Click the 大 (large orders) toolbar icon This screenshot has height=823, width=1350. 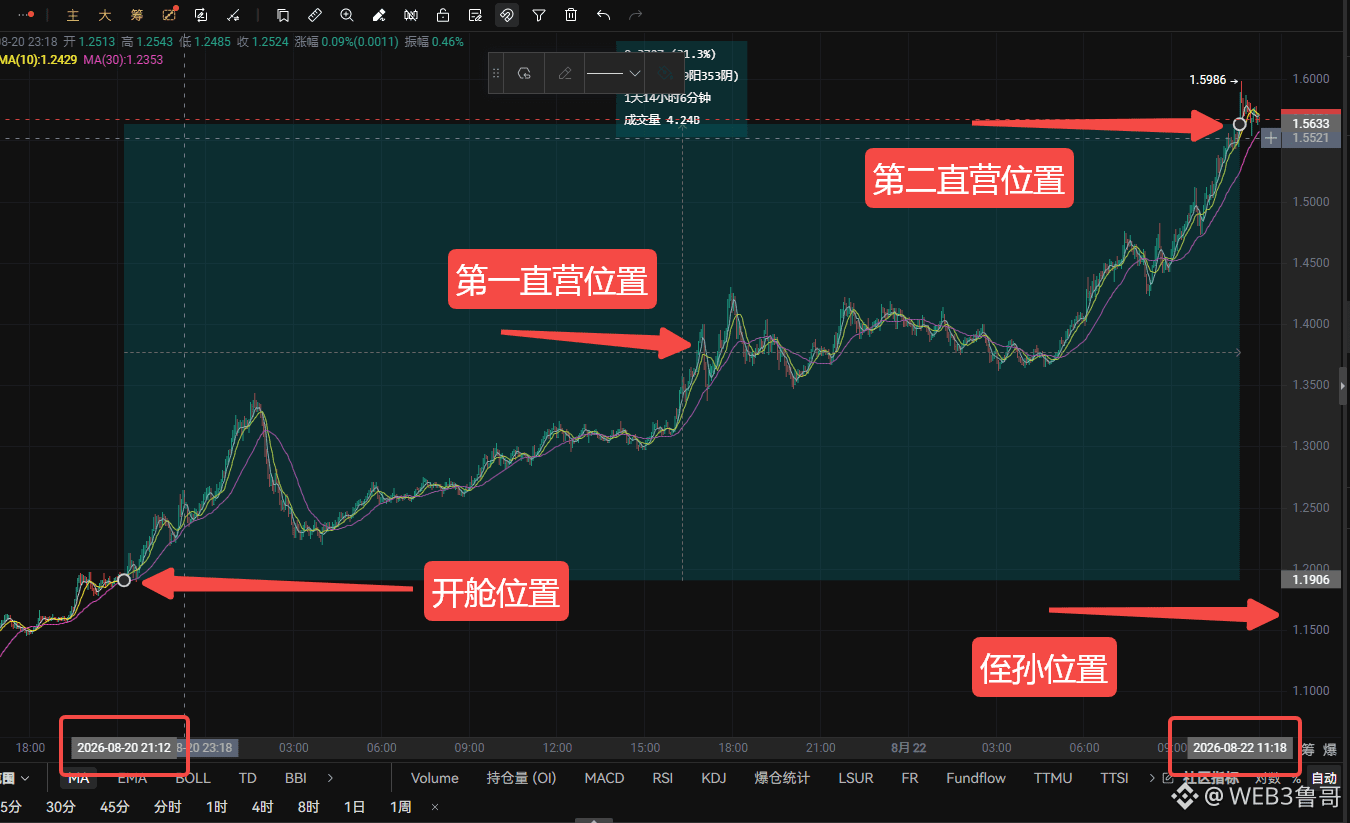(x=104, y=15)
